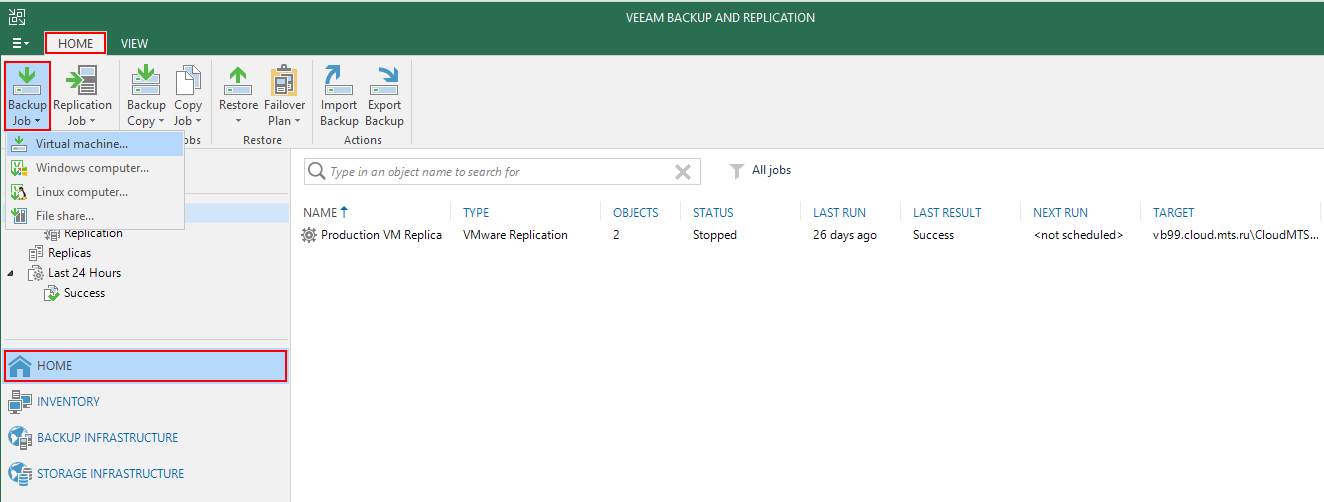The height and width of the screenshot is (502, 1324).
Task: Collapse the Last 24 Hours tree node
Action: point(12,273)
